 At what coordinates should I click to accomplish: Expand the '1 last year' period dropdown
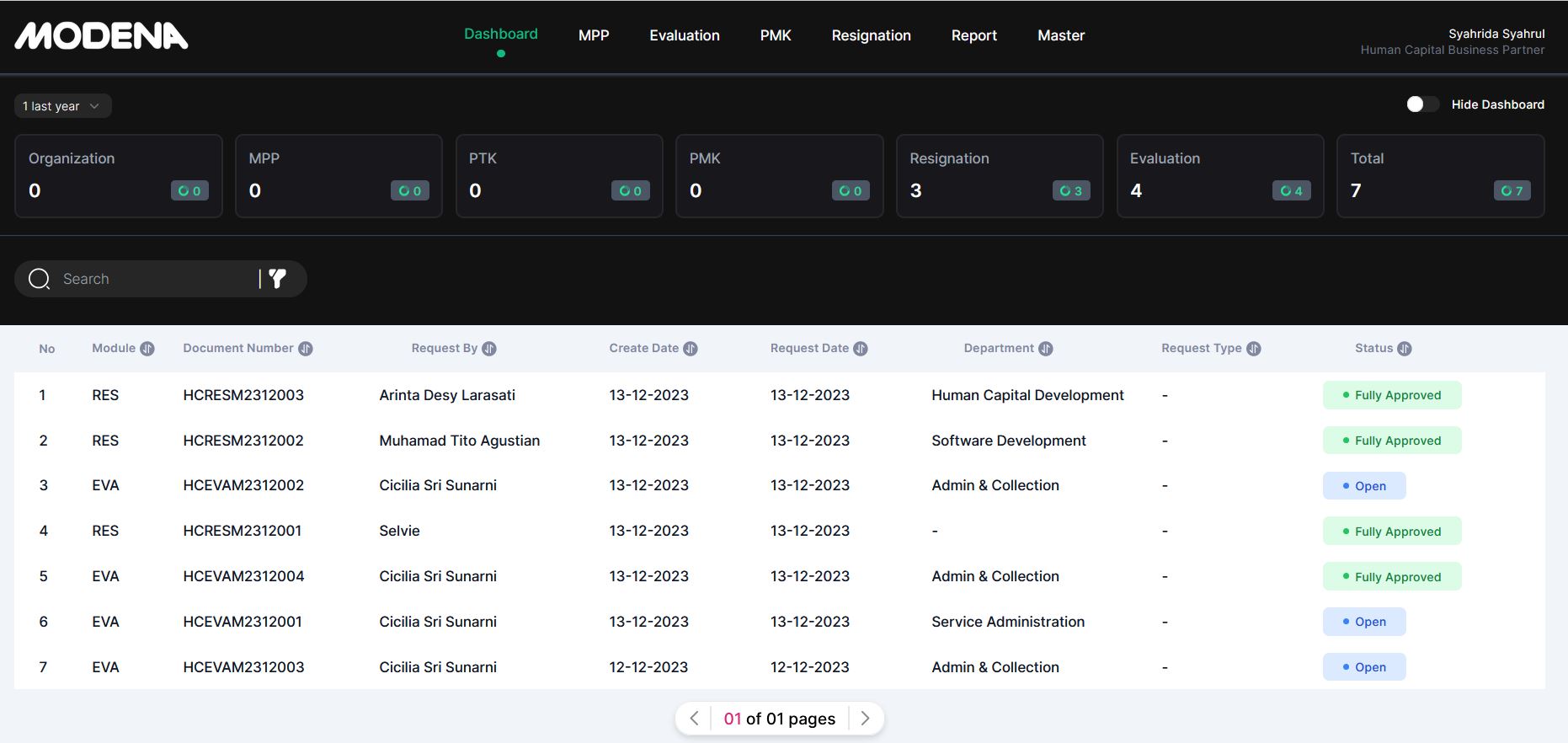coord(62,106)
